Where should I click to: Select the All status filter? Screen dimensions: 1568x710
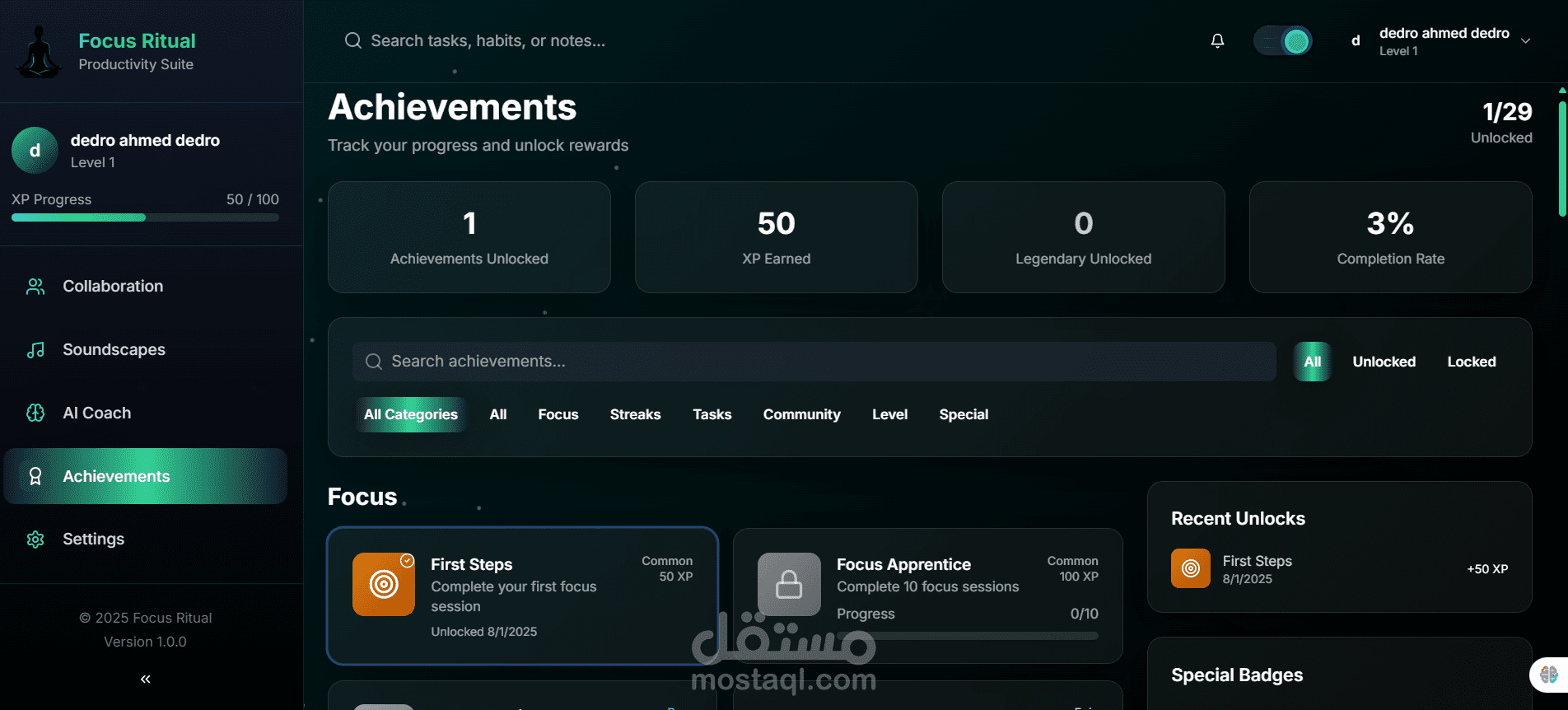coord(1313,362)
